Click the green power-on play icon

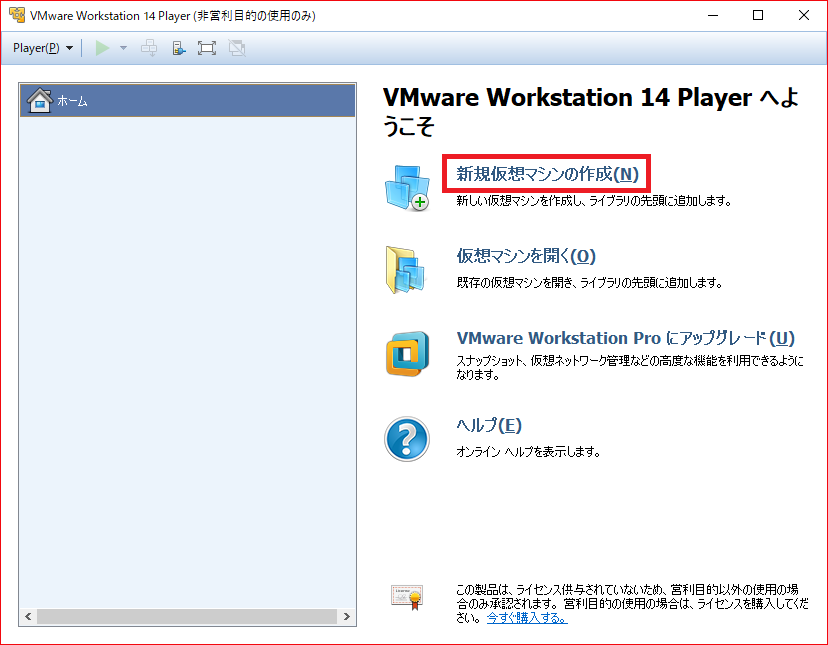coord(102,48)
